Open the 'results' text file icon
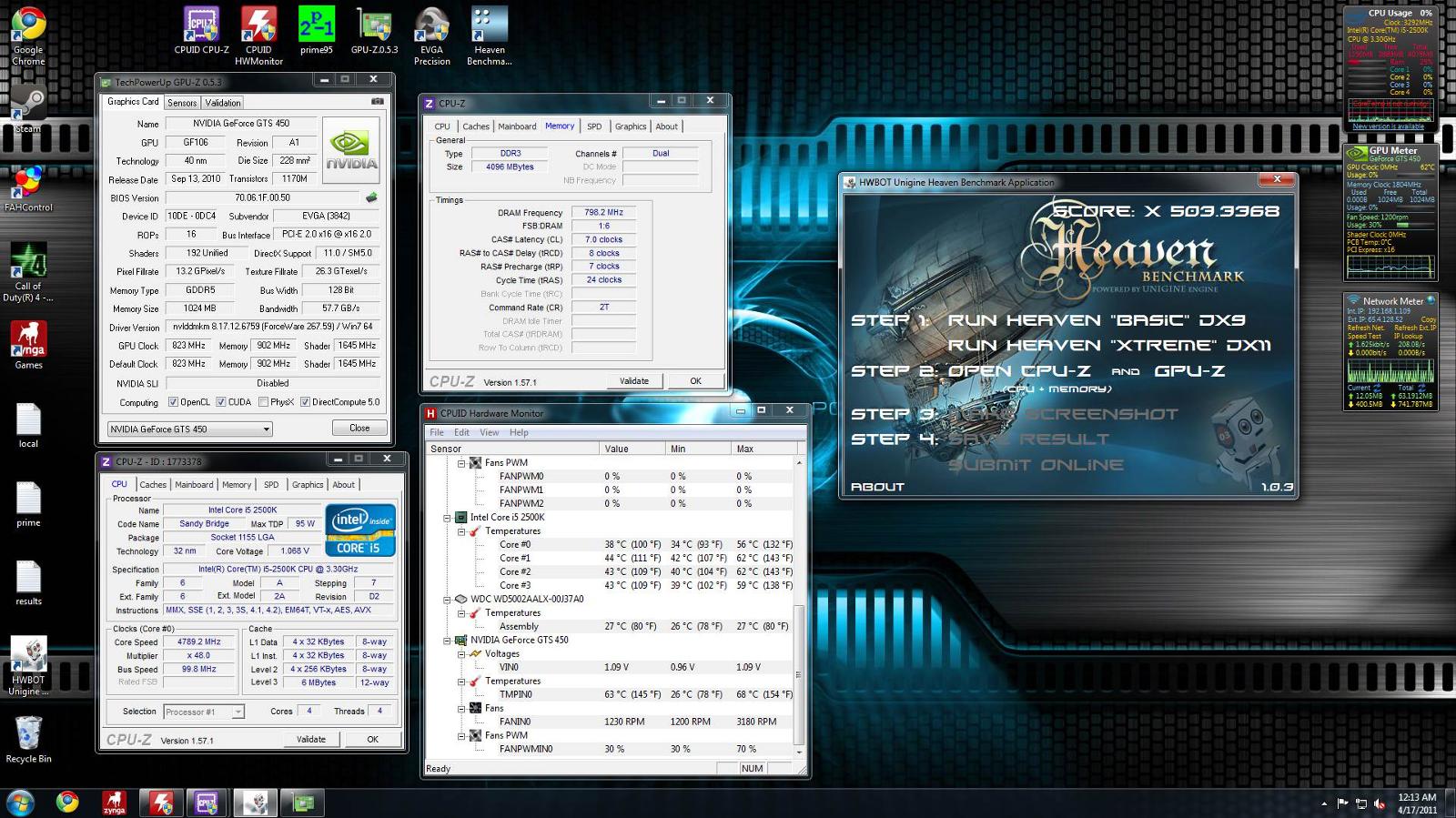Viewport: 1456px width, 818px height. (x=28, y=582)
